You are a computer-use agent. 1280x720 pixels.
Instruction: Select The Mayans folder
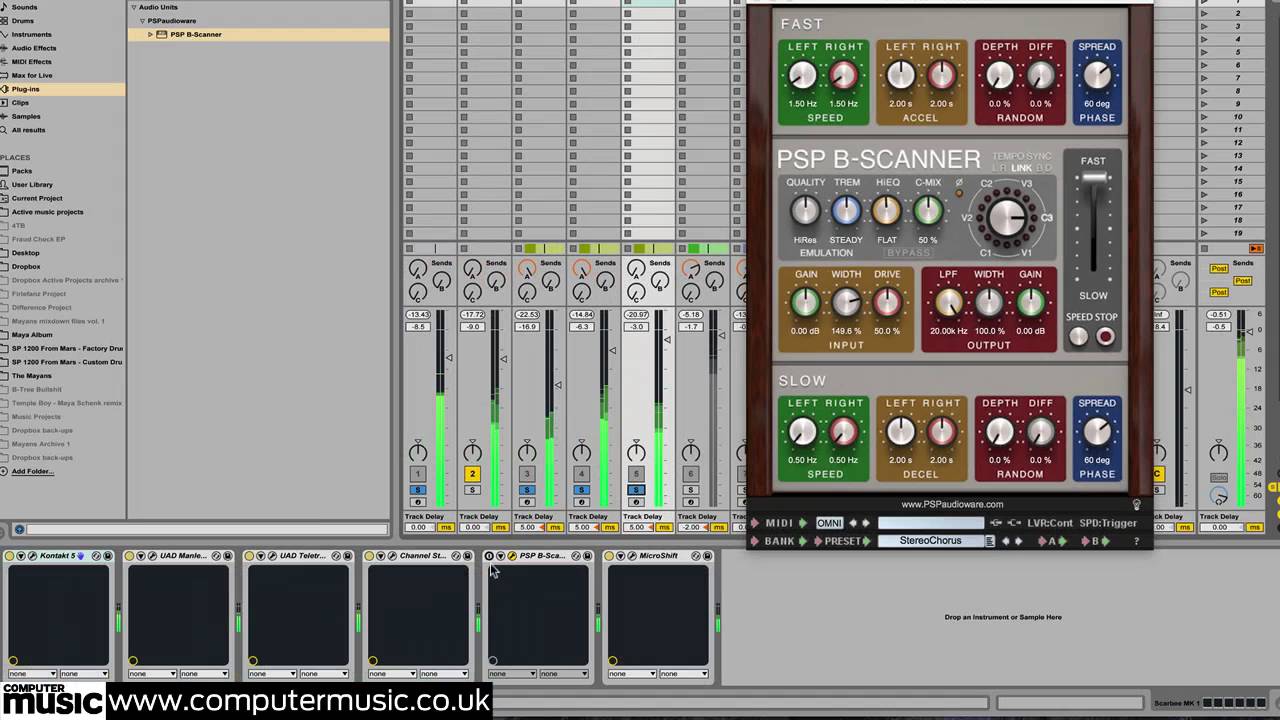point(32,375)
